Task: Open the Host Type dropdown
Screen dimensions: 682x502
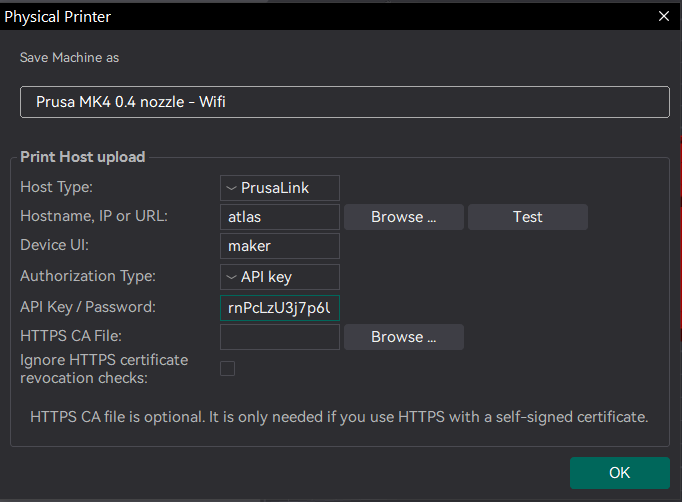Action: point(280,188)
